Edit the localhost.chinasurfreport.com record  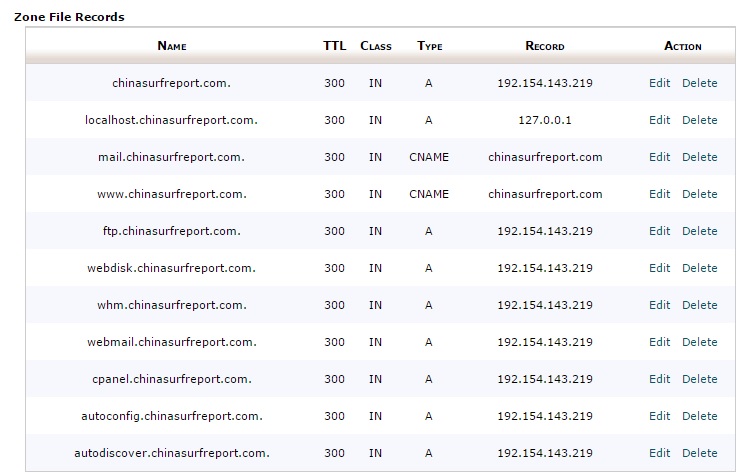coord(659,120)
